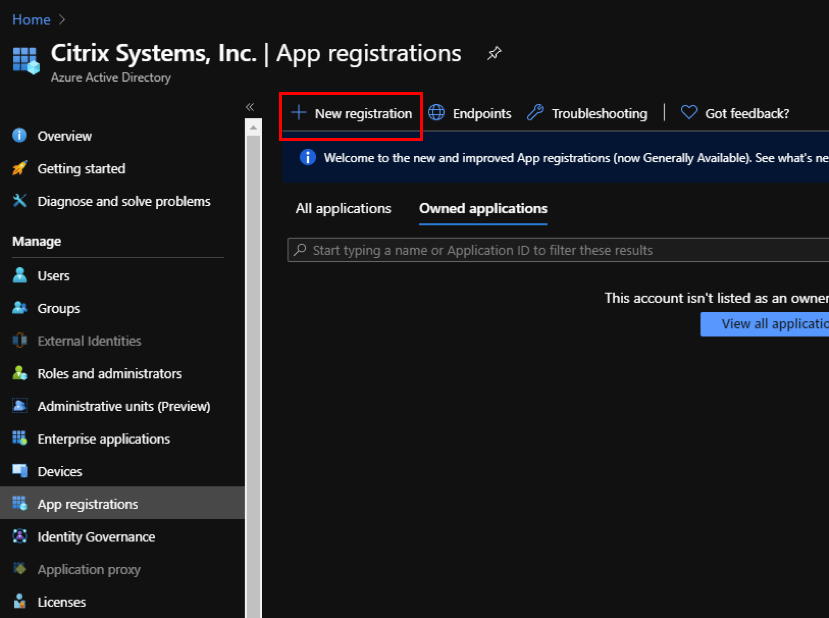Viewport: 829px width, 618px height.
Task: Click the heart icon for Got feedback
Action: 689,112
